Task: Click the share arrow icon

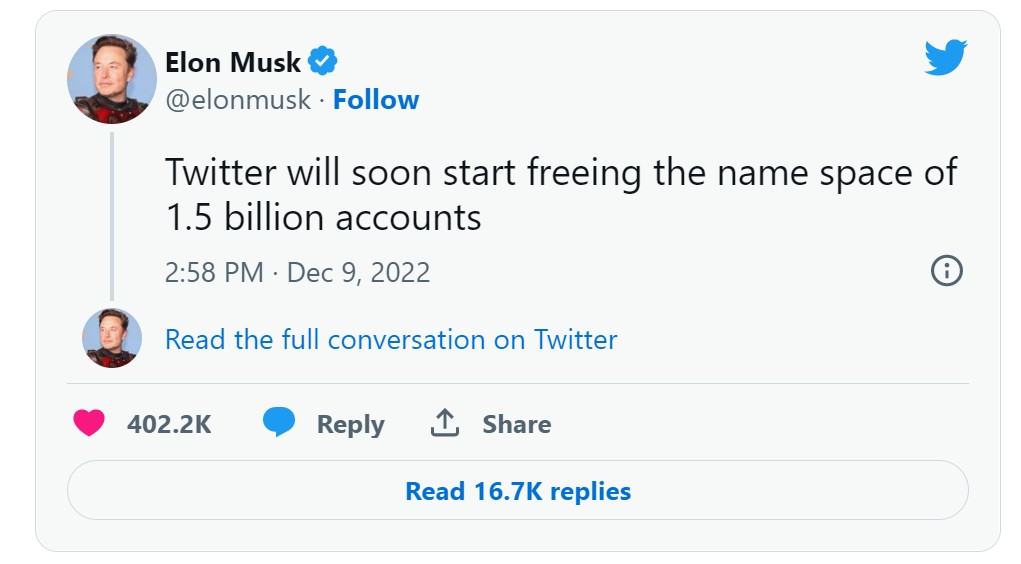Action: [445, 423]
